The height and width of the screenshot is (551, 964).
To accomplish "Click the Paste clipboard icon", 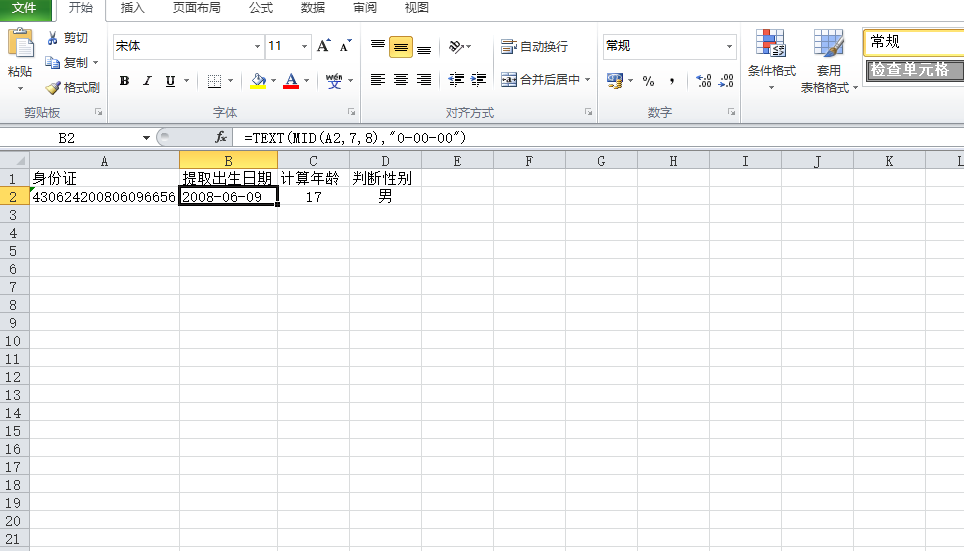I will pos(20,45).
